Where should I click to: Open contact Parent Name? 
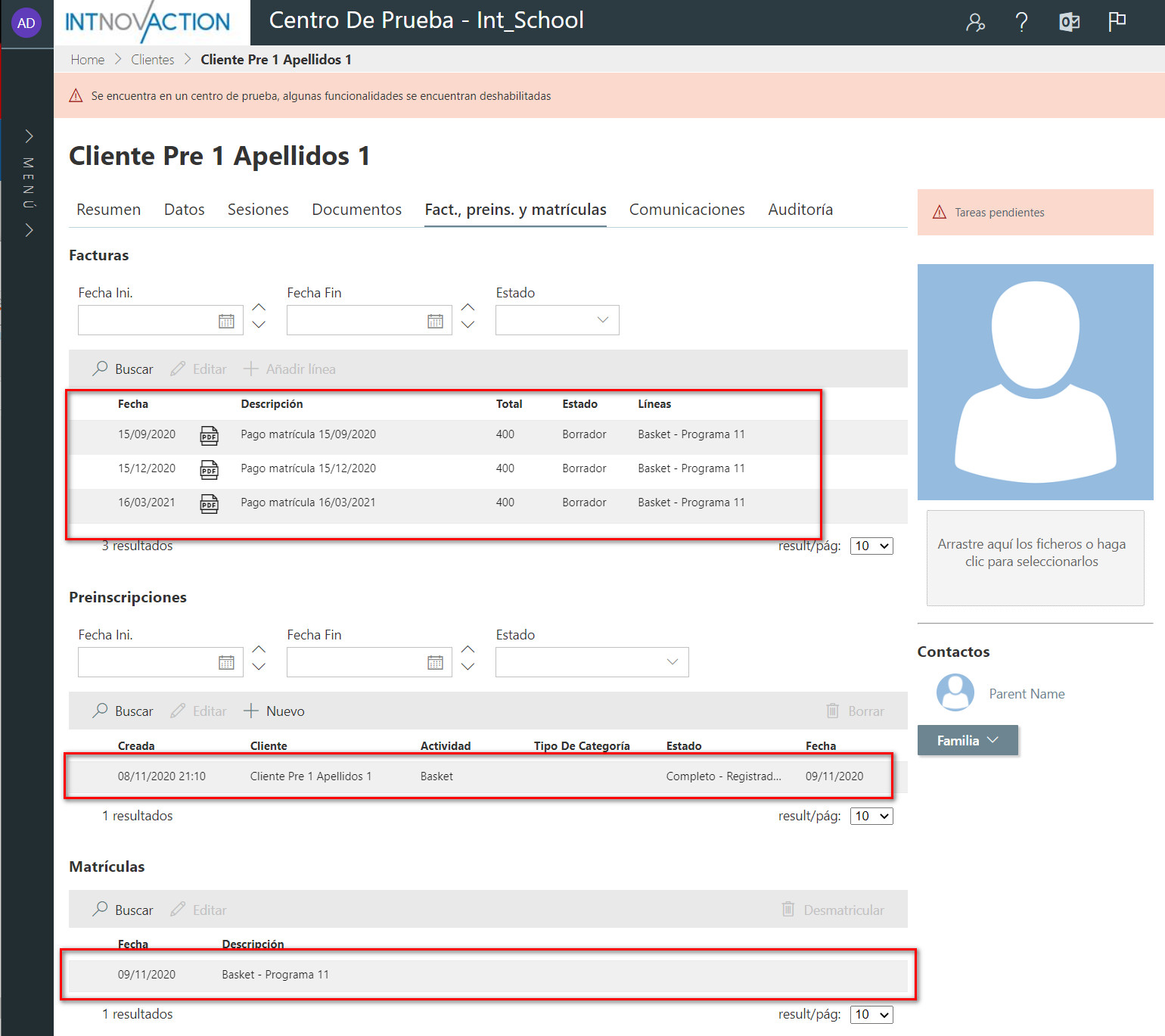[1027, 694]
